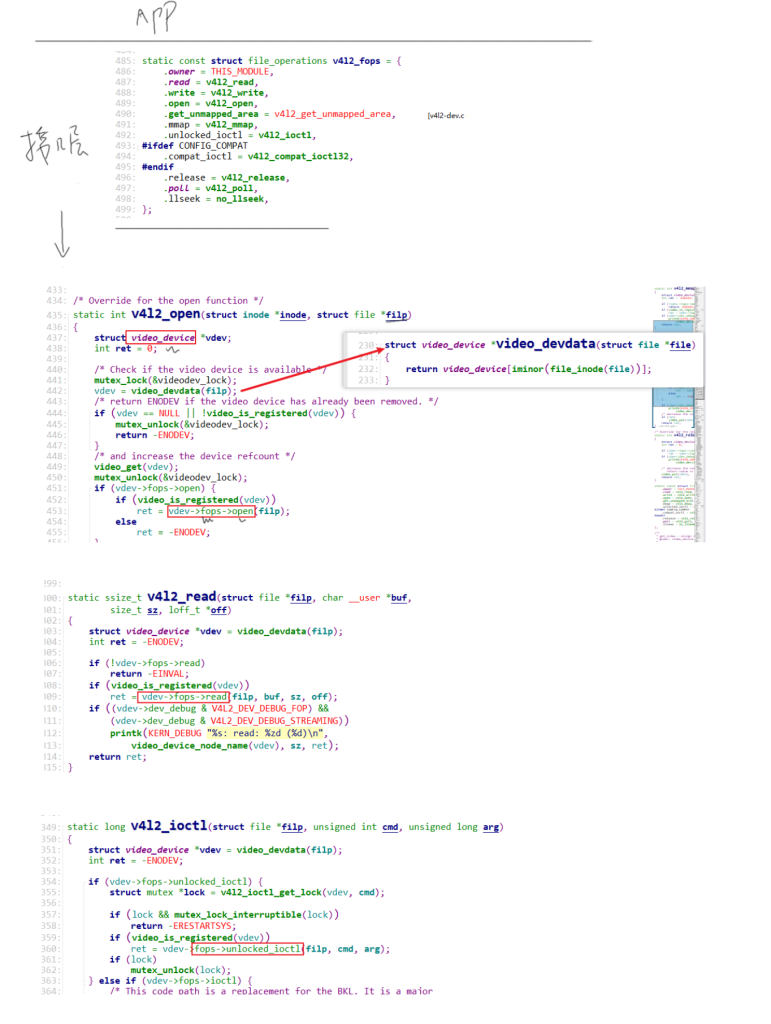
Task: Click video_devdata(filp) call on line 442
Action: [x=184, y=391]
